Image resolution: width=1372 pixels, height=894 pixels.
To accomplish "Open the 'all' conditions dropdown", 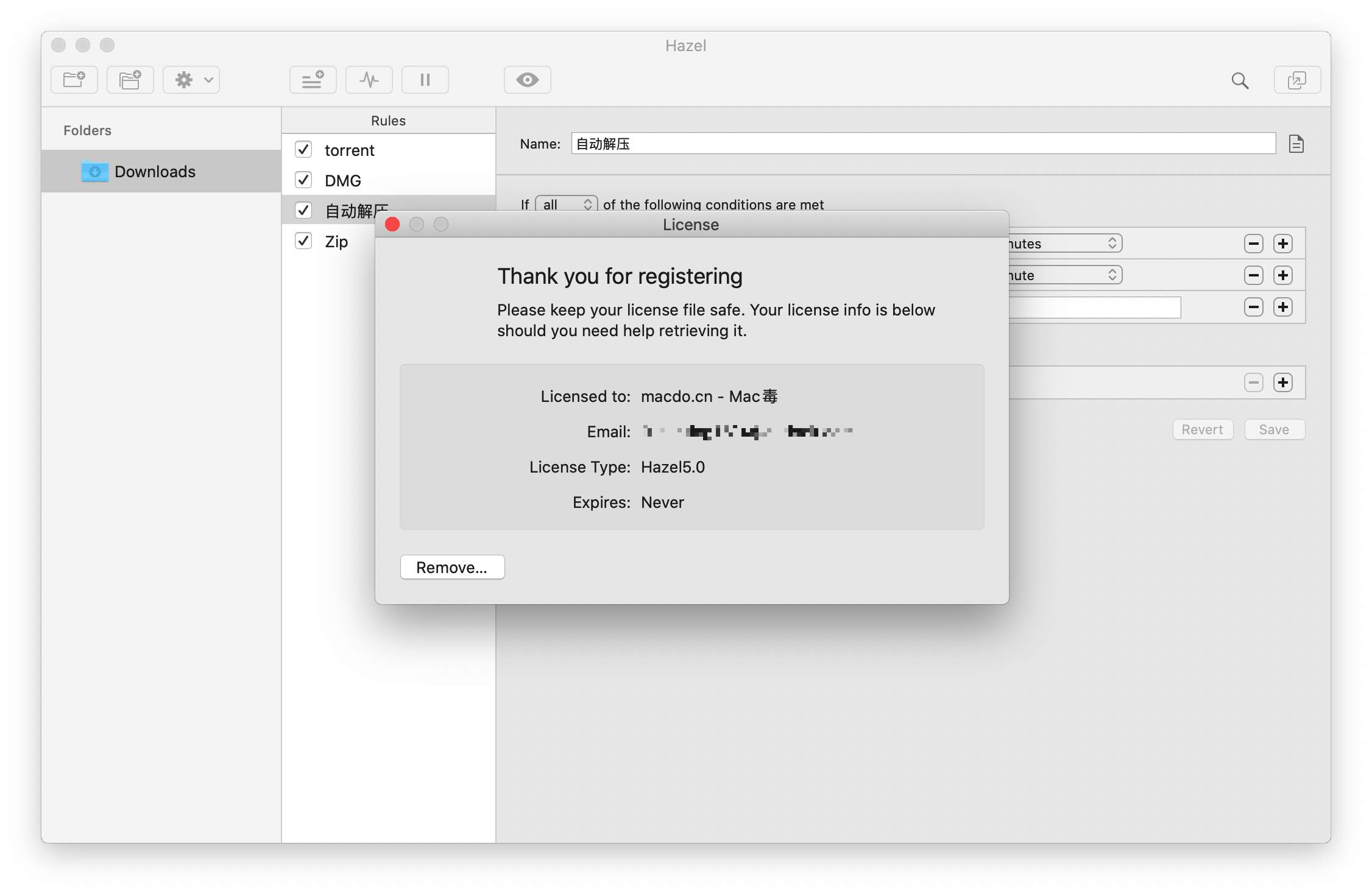I will tap(565, 204).
